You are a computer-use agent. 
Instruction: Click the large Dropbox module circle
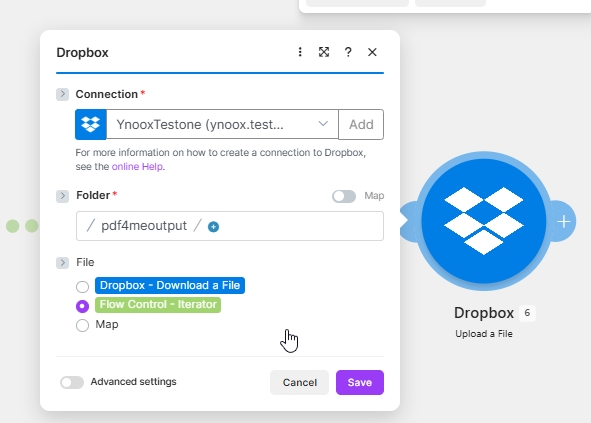coord(484,221)
